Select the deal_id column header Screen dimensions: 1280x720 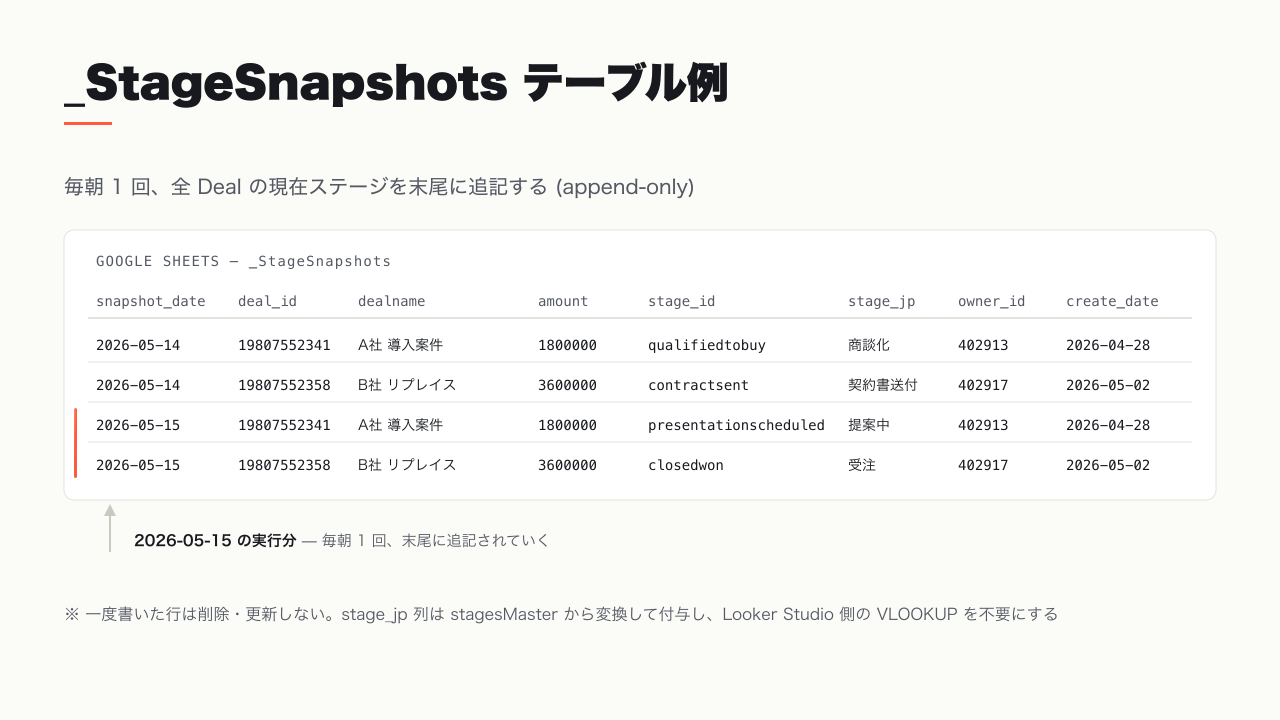[x=267, y=301]
